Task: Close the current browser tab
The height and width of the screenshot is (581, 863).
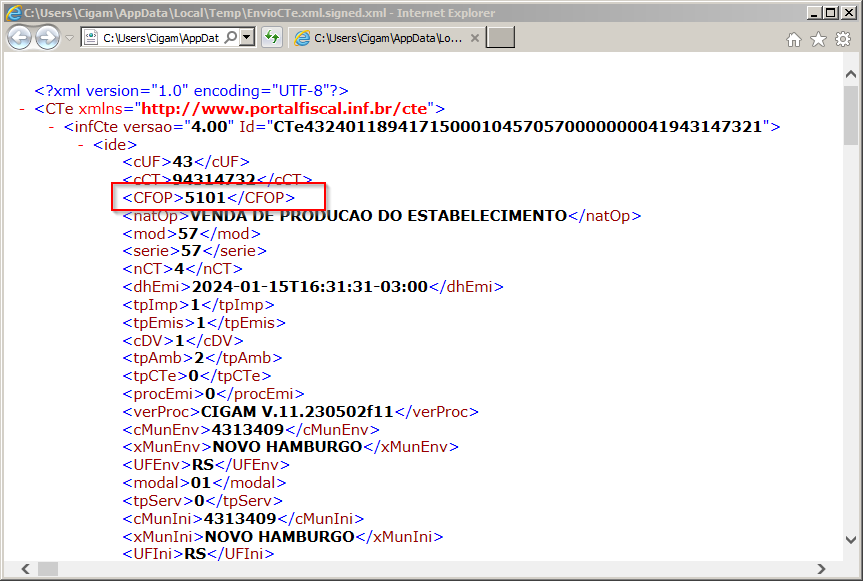Action: point(475,38)
